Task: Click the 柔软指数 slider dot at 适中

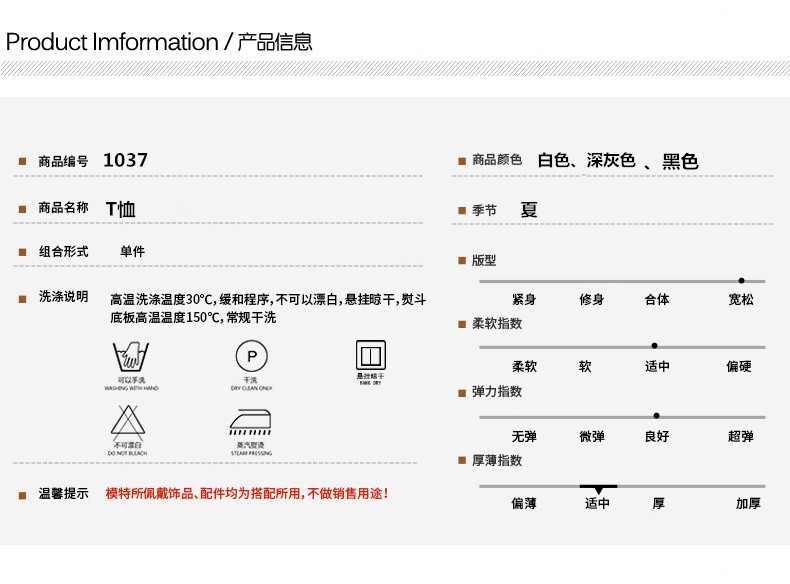Action: tap(654, 346)
